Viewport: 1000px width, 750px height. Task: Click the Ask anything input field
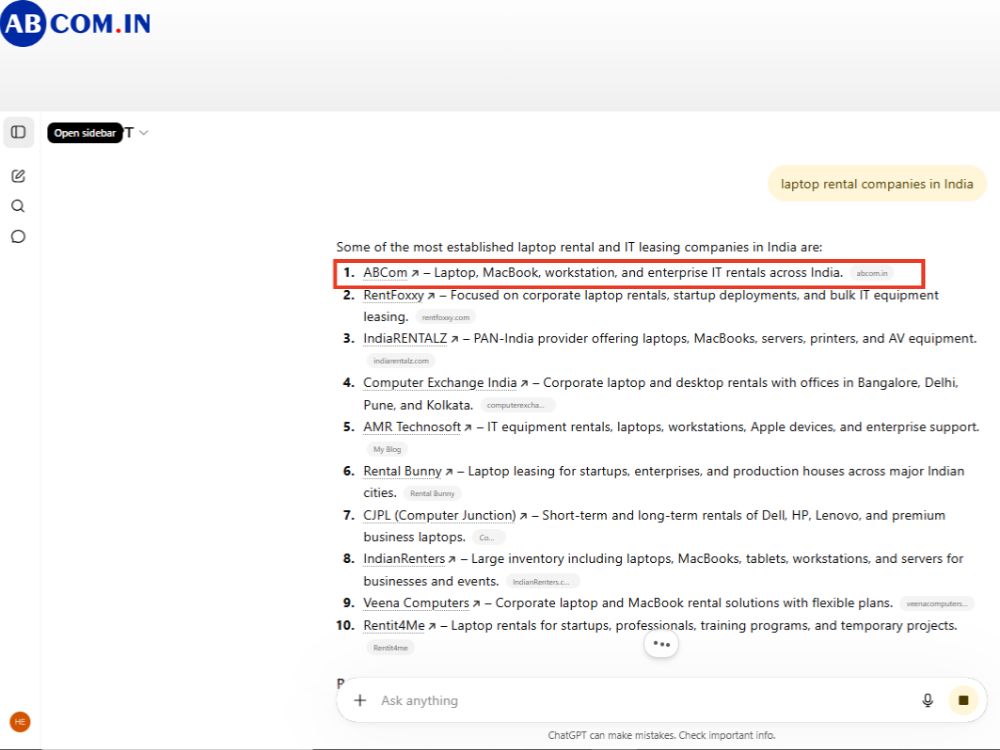point(644,700)
